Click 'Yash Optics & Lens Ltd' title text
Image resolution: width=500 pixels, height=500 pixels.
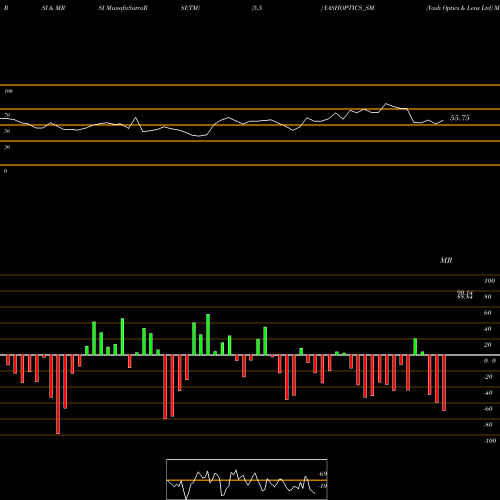pos(459,8)
